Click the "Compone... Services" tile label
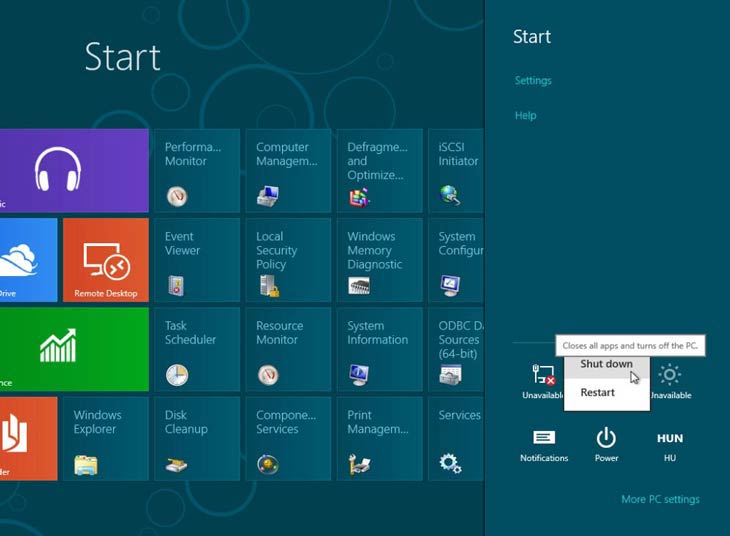Screen dimensions: 730x536 tap(286, 422)
